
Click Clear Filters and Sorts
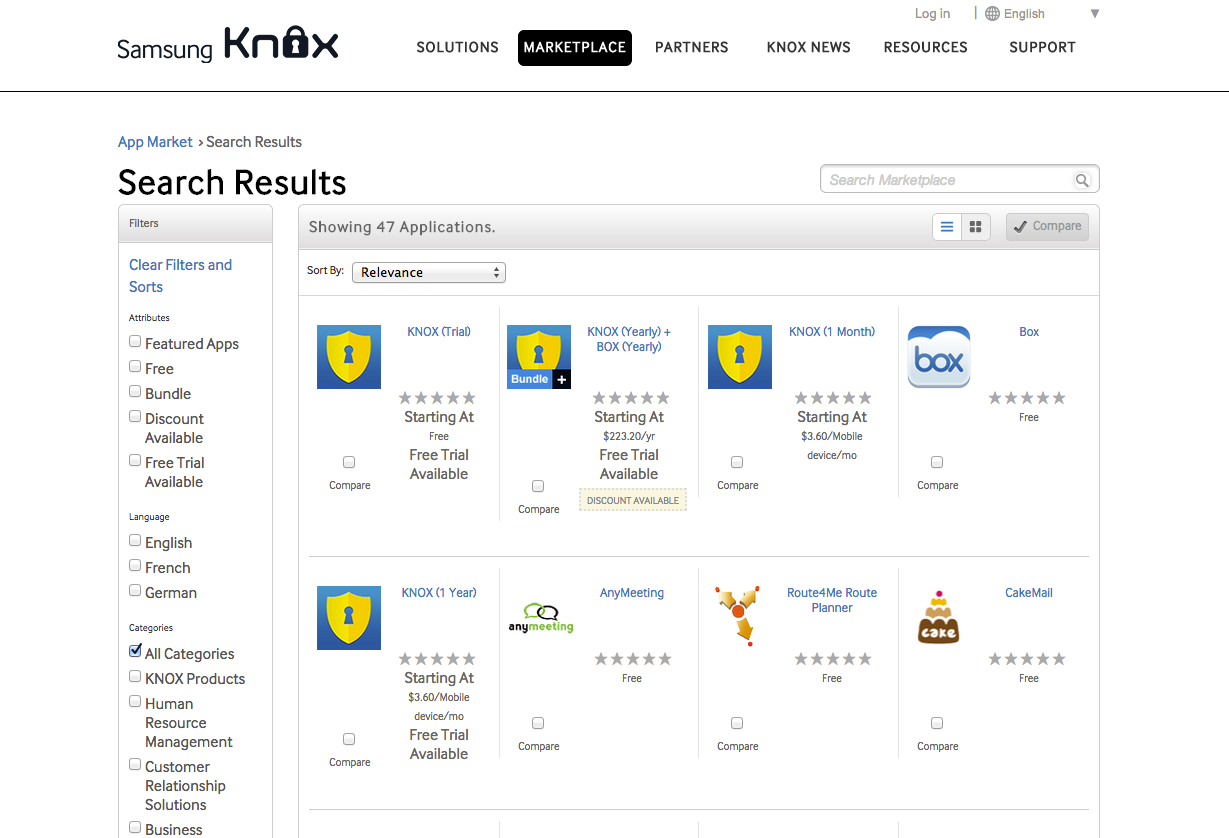(180, 275)
